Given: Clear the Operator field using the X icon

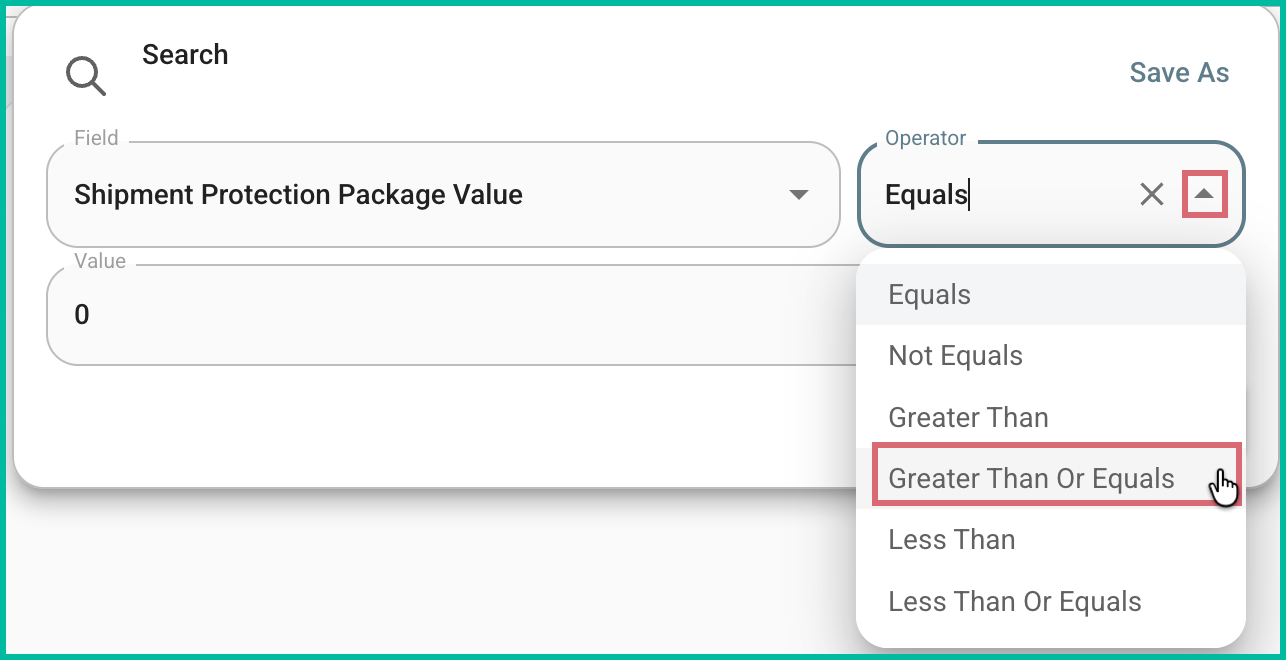Looking at the screenshot, I should [1150, 195].
